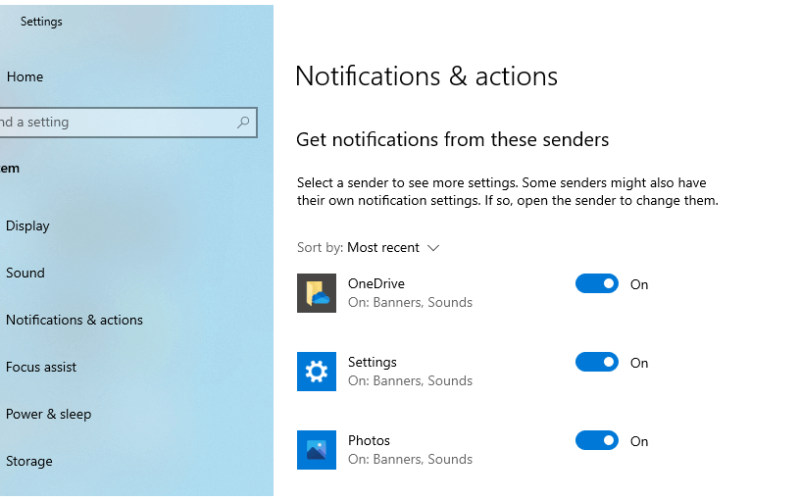The width and height of the screenshot is (800, 500).
Task: Open Settings sender Banners, Sounds details
Action: click(x=410, y=381)
